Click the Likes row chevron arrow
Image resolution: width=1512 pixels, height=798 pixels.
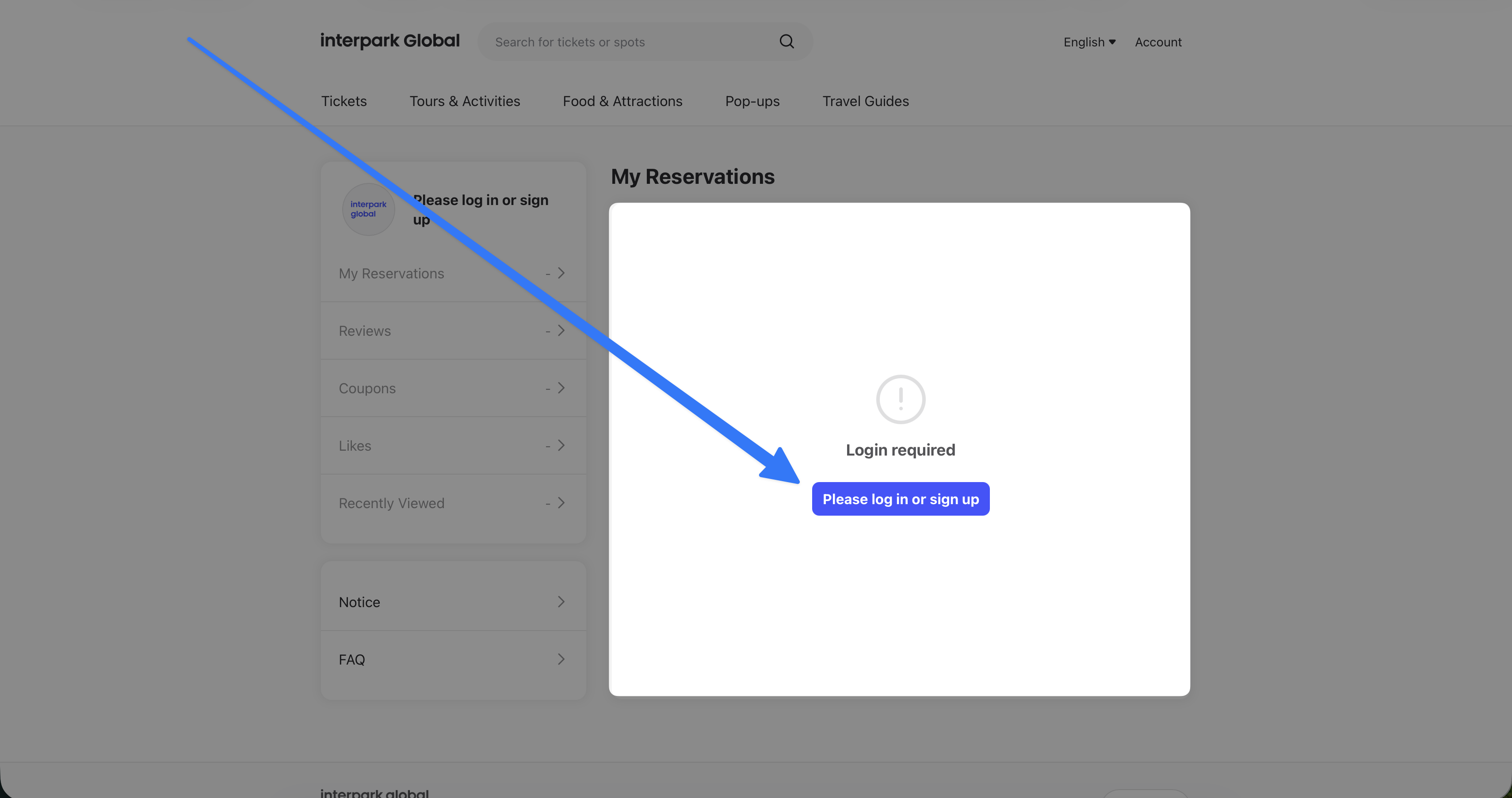(x=561, y=446)
